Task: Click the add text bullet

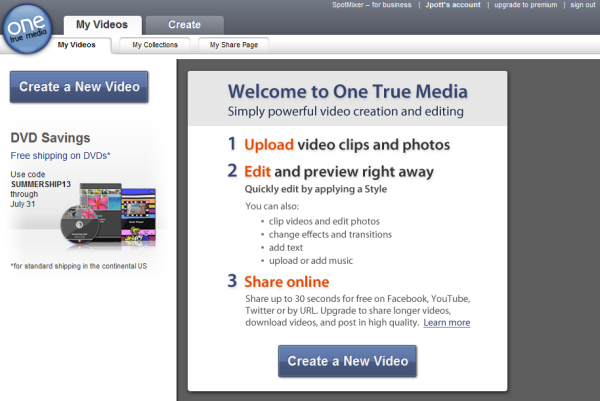Action: [286, 248]
